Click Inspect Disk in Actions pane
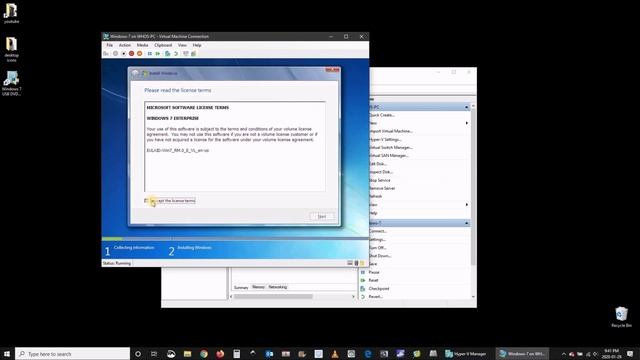 [381, 172]
